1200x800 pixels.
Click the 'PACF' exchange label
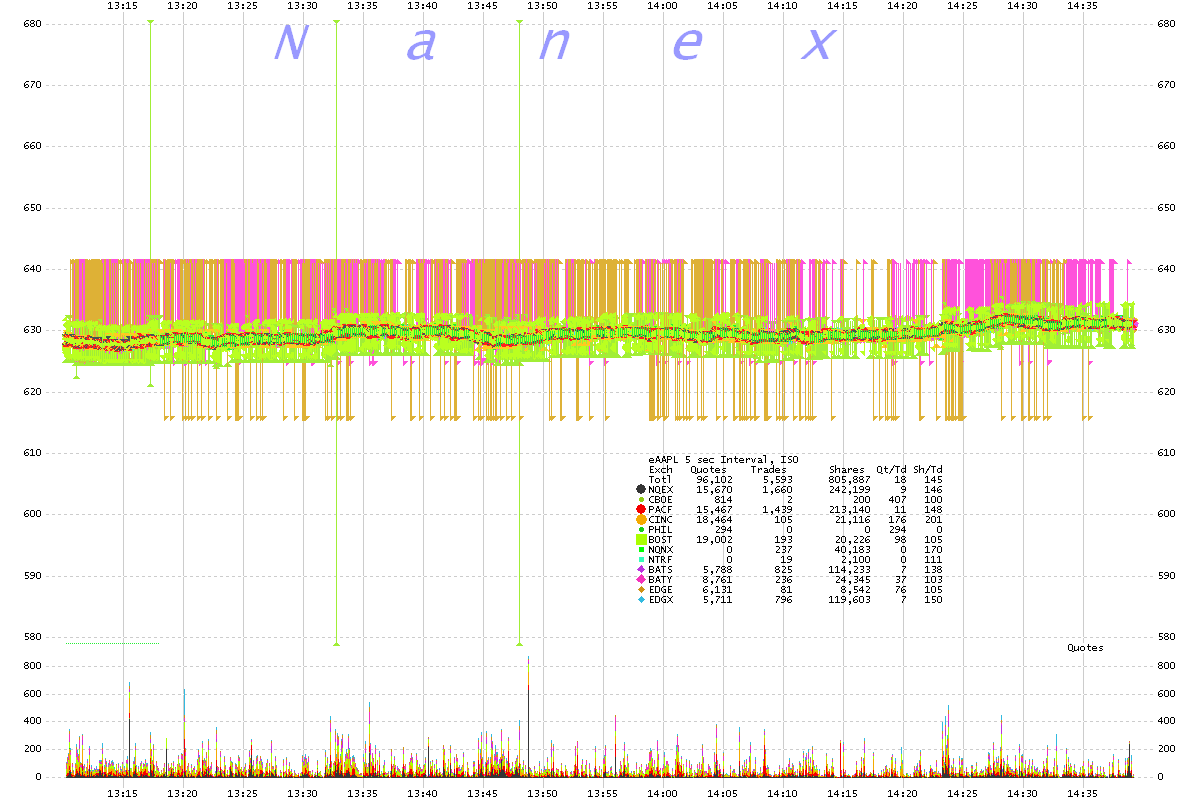(x=661, y=509)
